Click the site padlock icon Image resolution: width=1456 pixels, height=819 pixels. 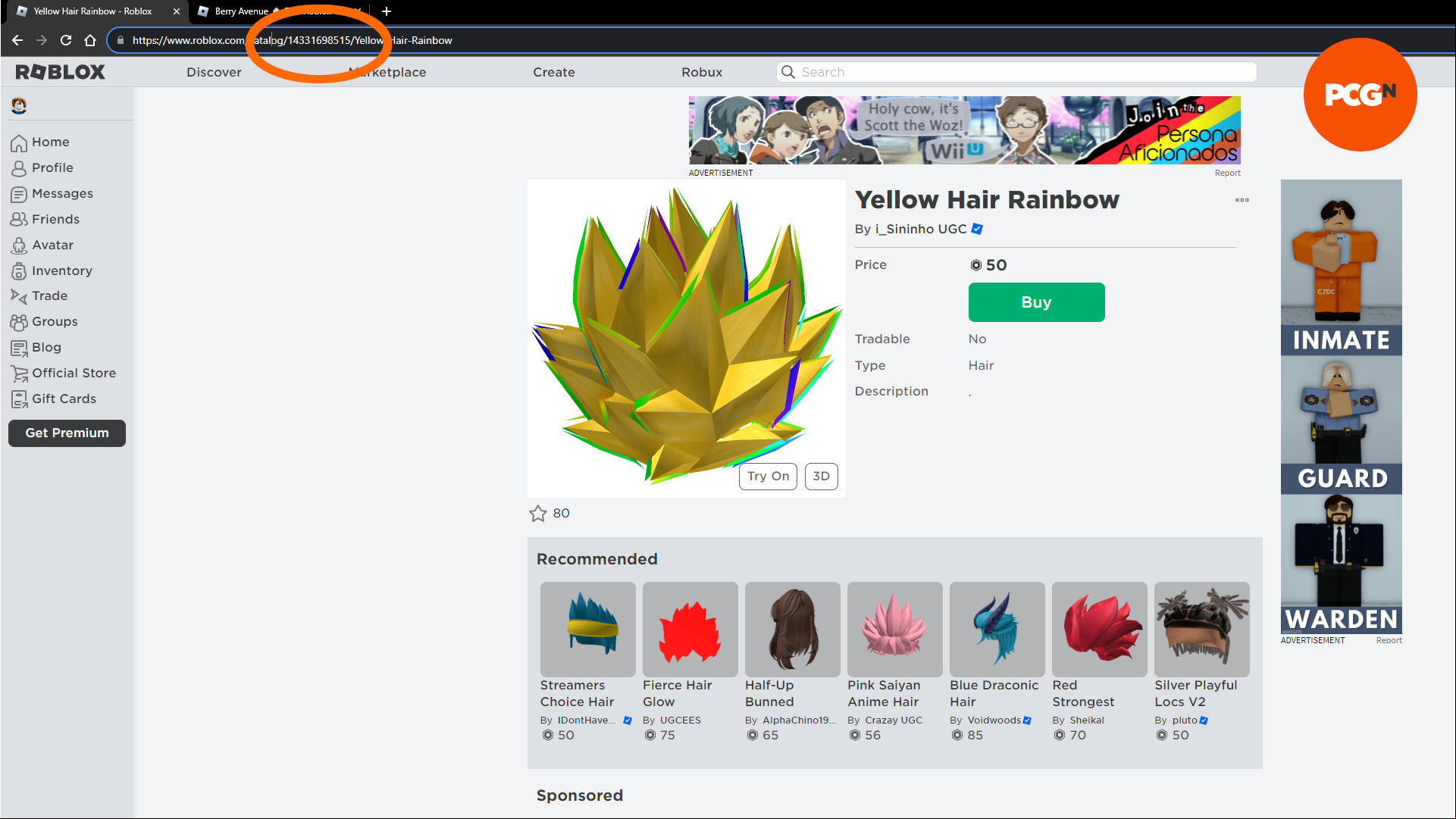[120, 40]
